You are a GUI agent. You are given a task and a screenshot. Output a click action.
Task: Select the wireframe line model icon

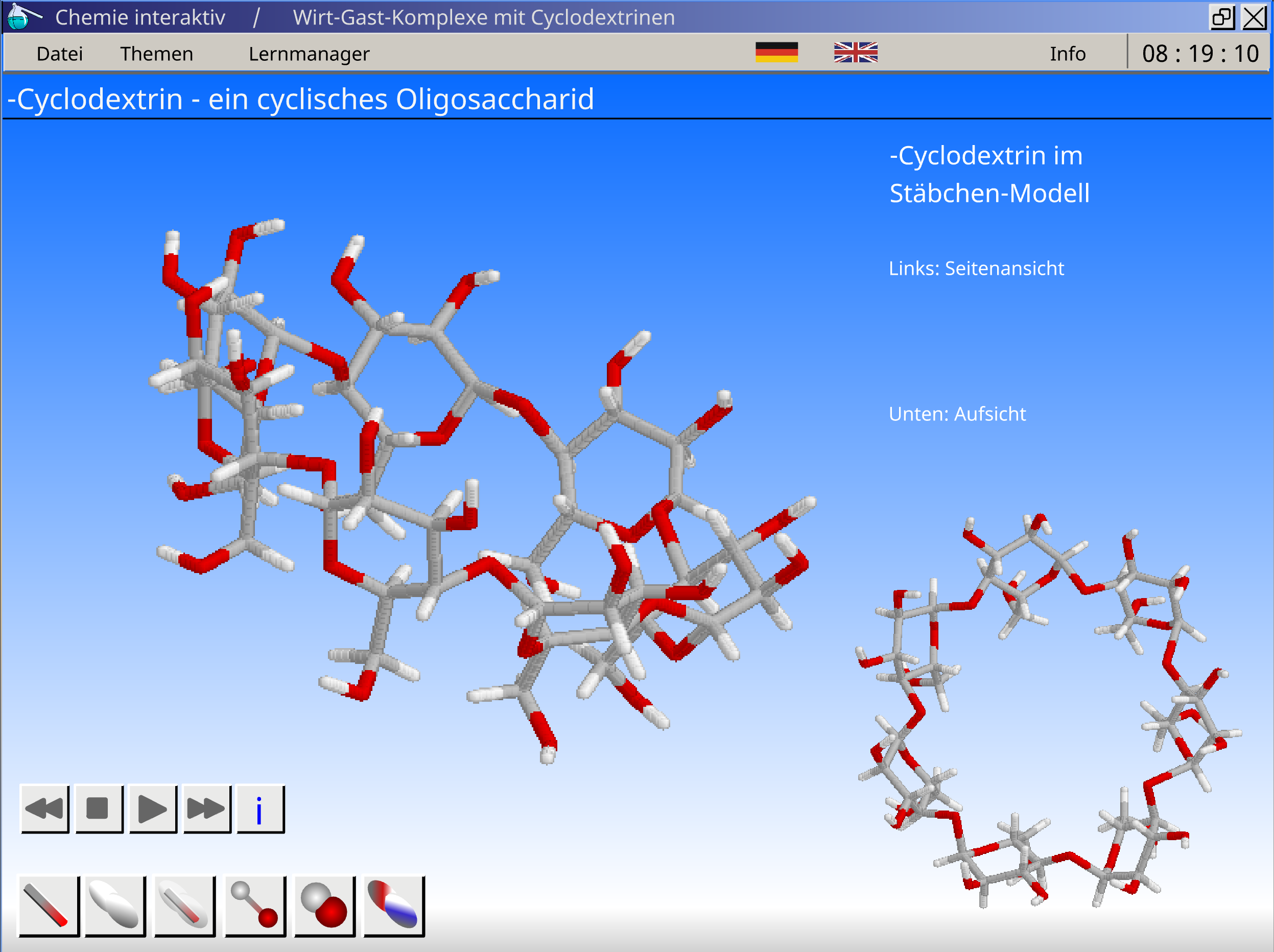pos(49,907)
